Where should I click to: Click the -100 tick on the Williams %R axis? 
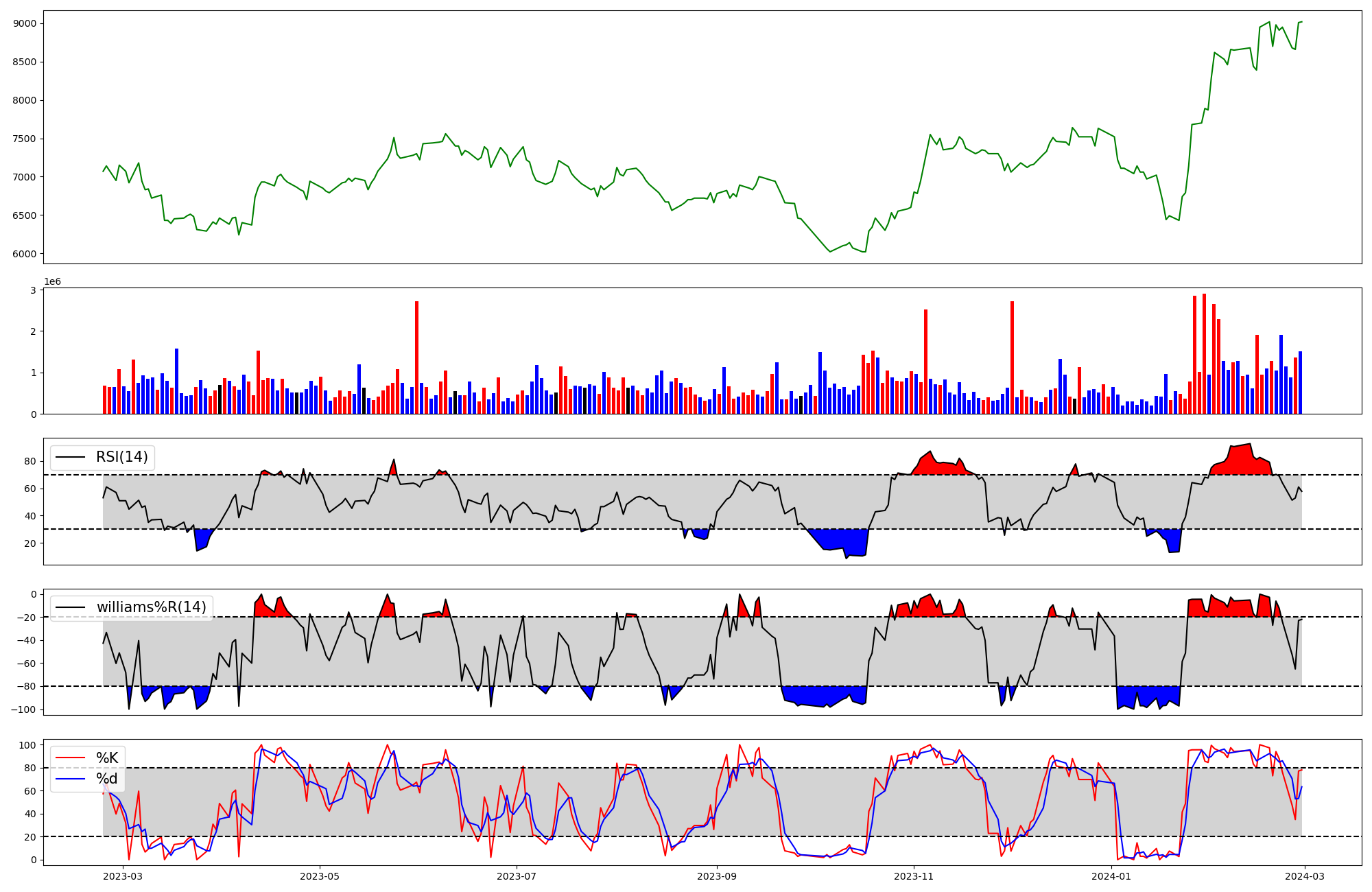[24, 709]
